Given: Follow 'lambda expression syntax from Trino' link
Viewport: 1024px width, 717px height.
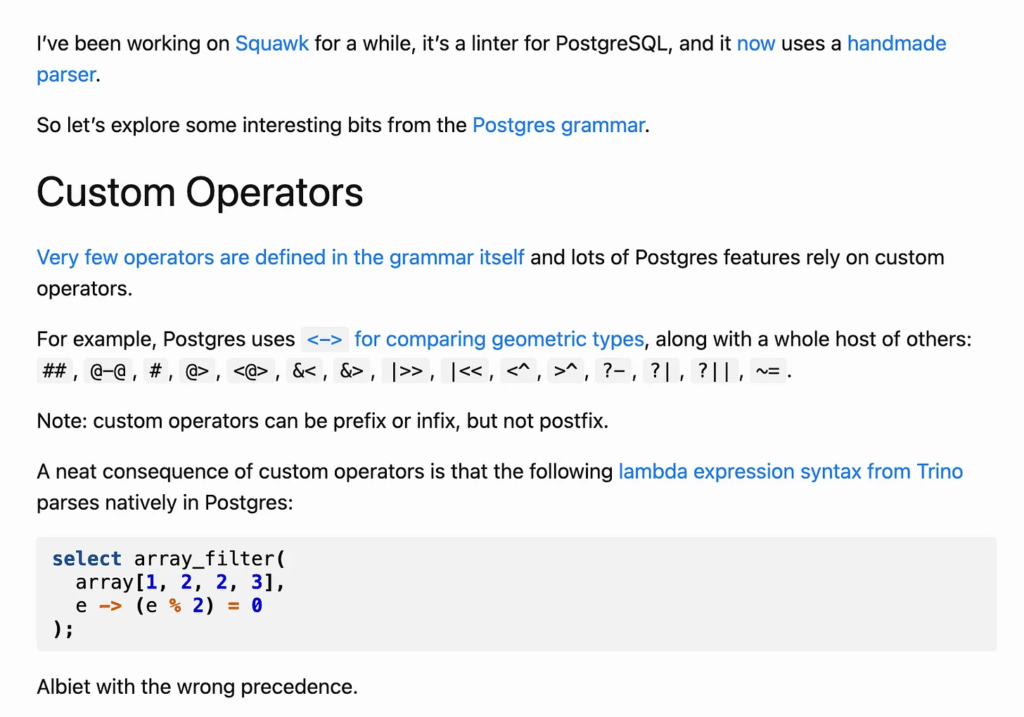Looking at the screenshot, I should [x=790, y=471].
